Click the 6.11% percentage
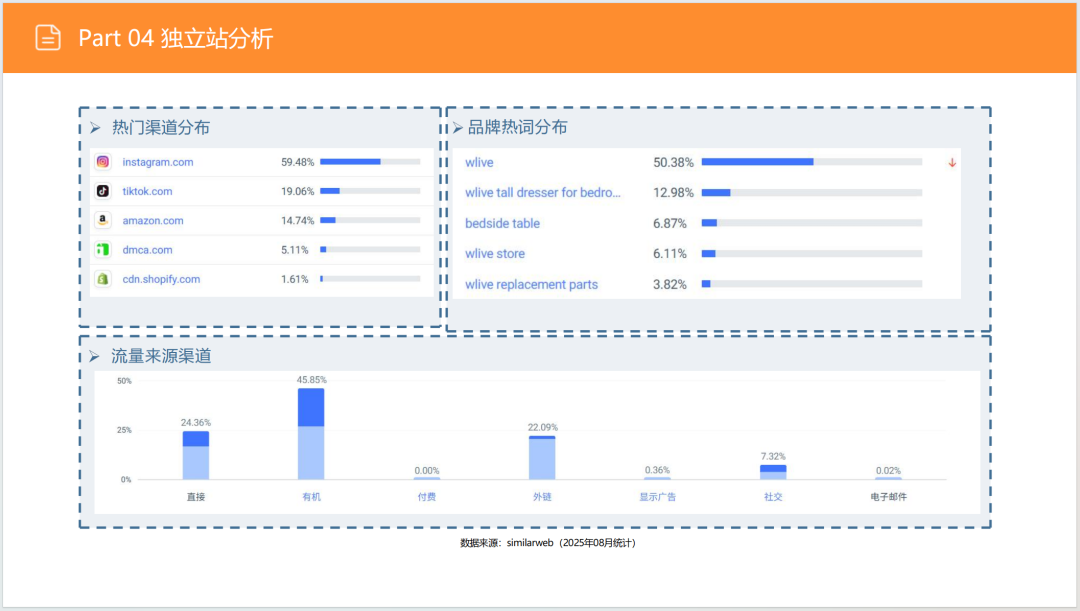 (670, 253)
